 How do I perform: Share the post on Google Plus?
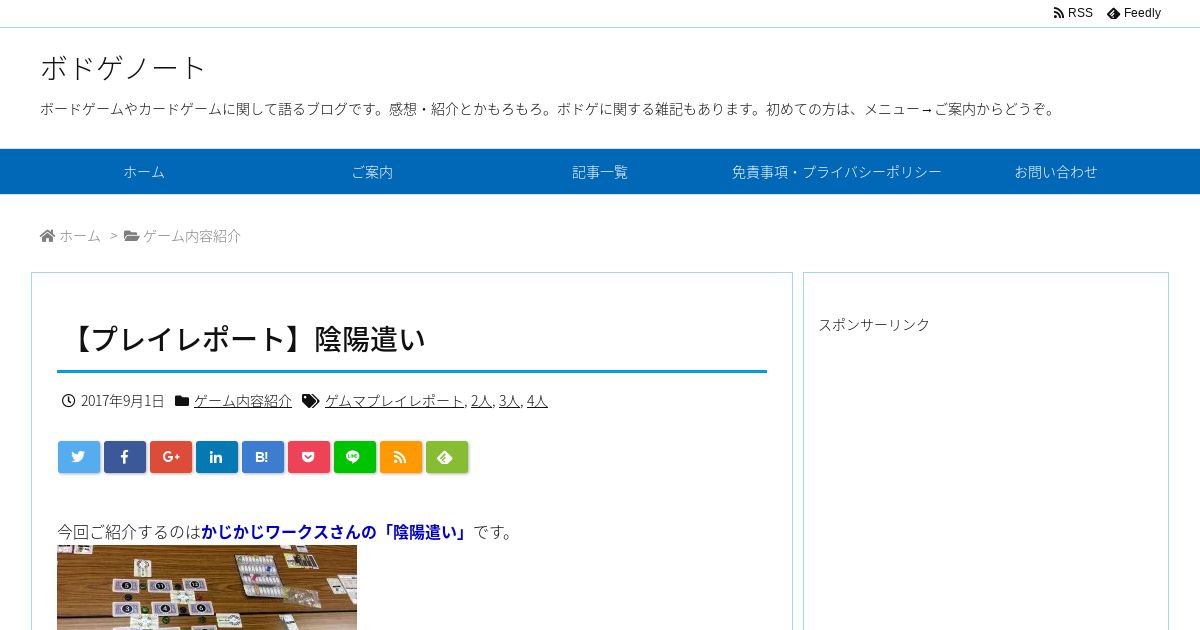click(171, 457)
